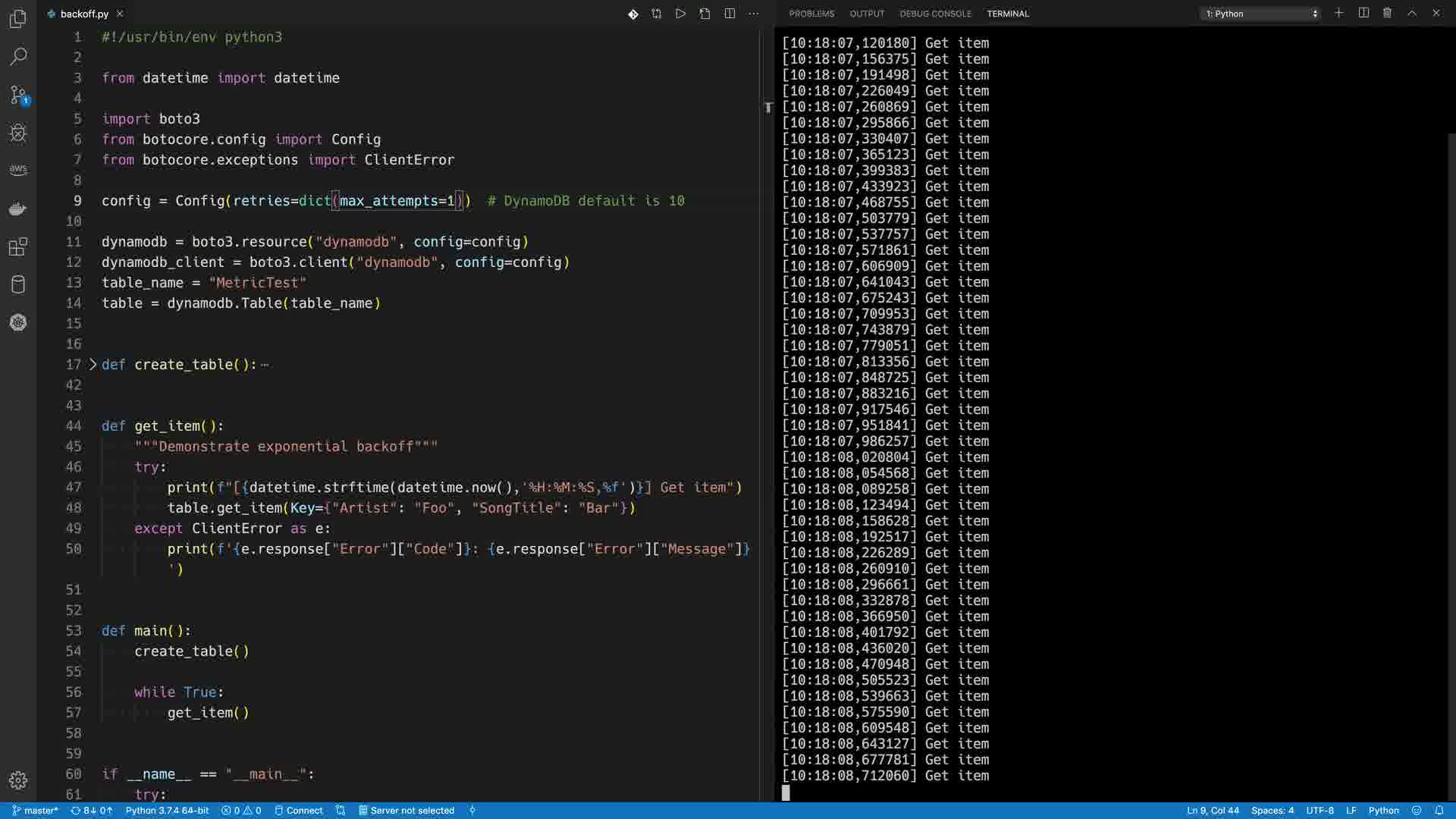Open the AWS Toolkit panel
Image resolution: width=1456 pixels, height=819 pixels.
pyautogui.click(x=18, y=170)
